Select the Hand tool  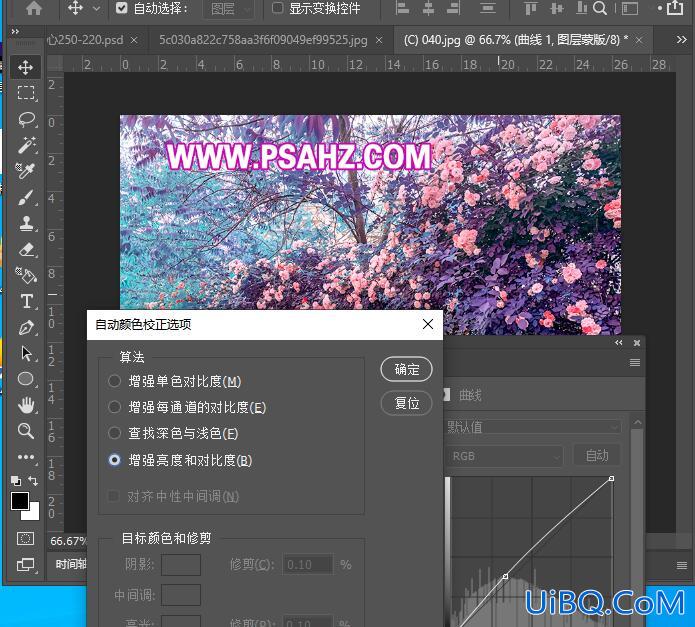click(26, 405)
